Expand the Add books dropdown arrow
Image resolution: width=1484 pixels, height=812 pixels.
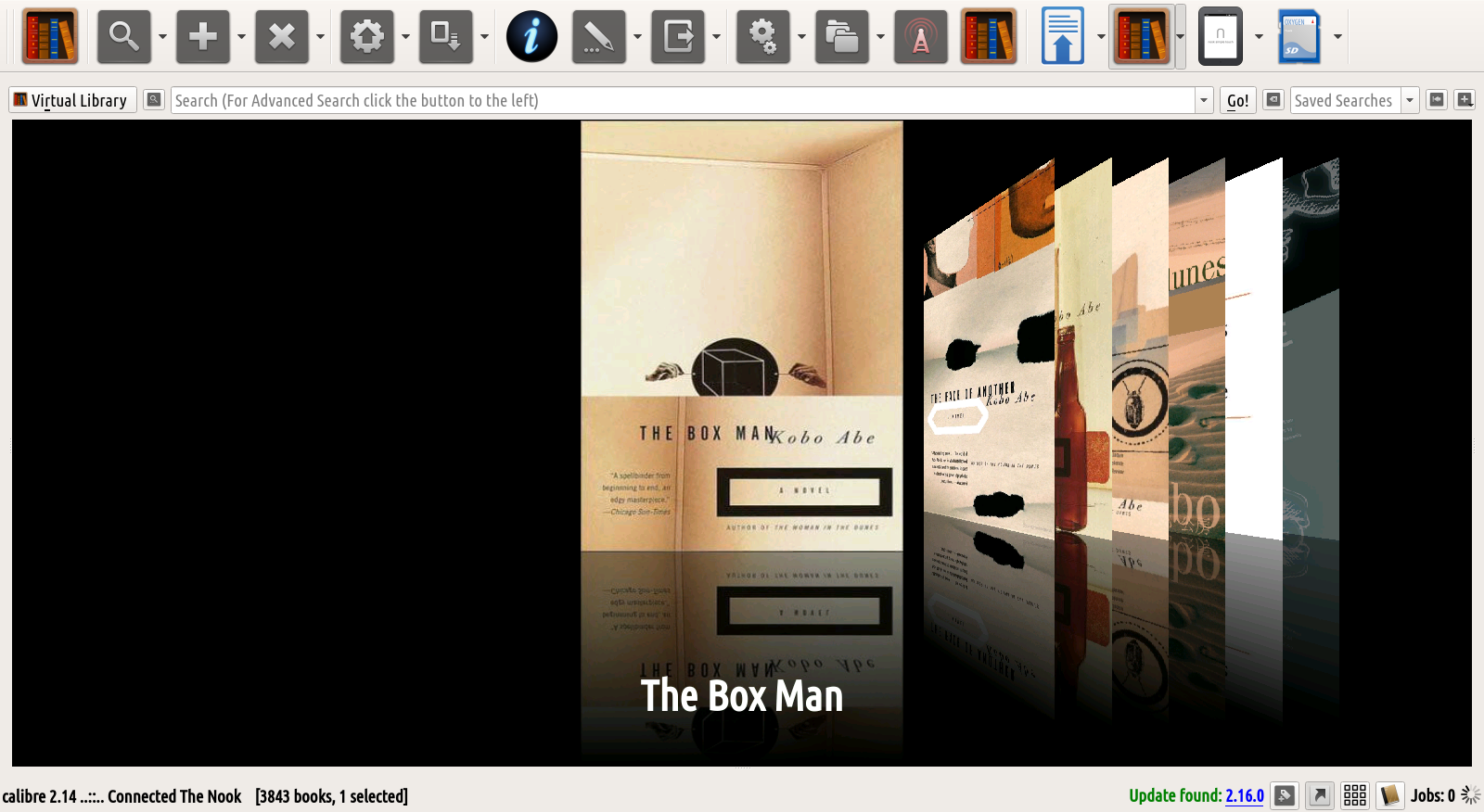241,37
